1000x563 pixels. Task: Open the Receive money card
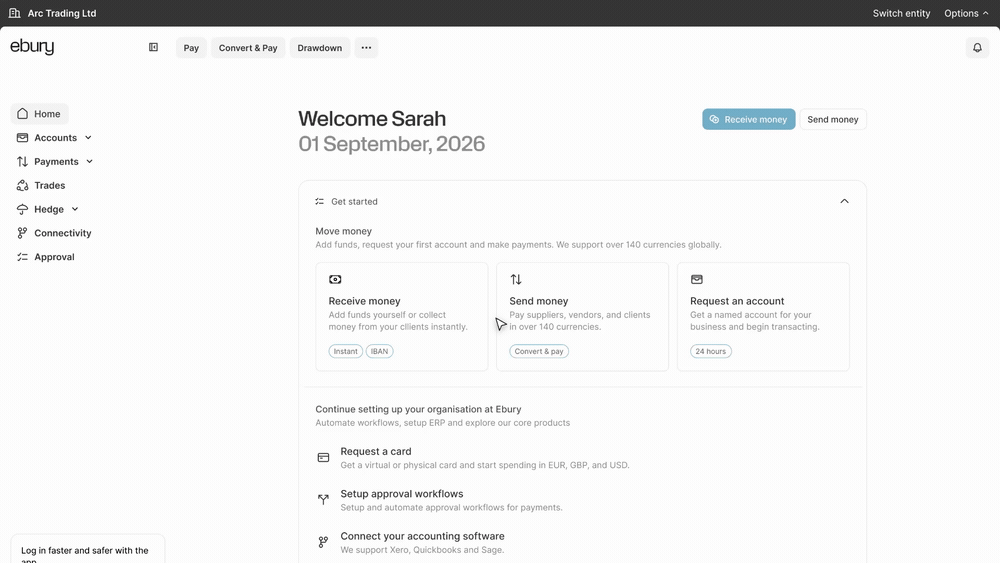(x=402, y=316)
